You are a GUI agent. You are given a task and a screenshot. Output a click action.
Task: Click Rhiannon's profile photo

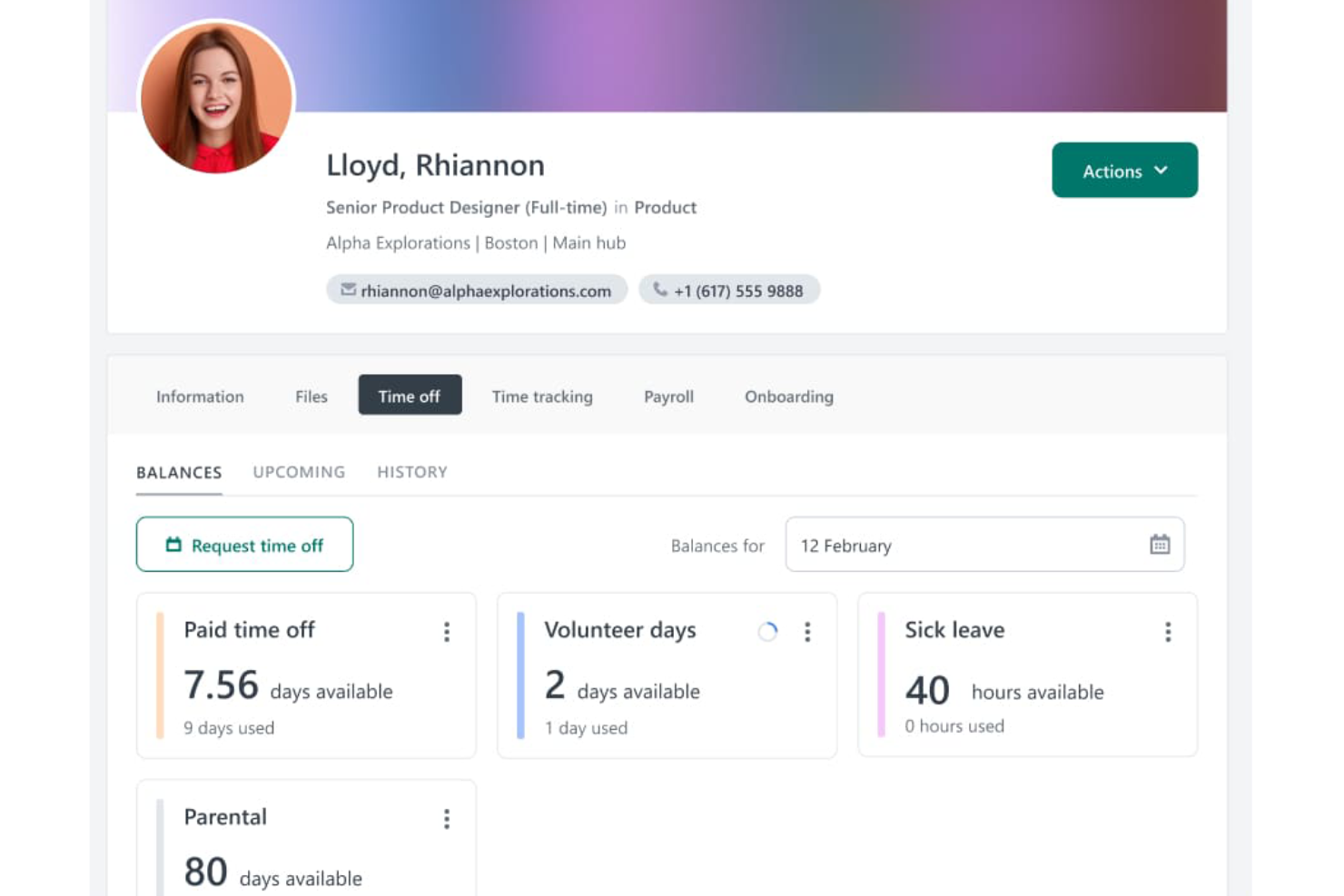216,96
